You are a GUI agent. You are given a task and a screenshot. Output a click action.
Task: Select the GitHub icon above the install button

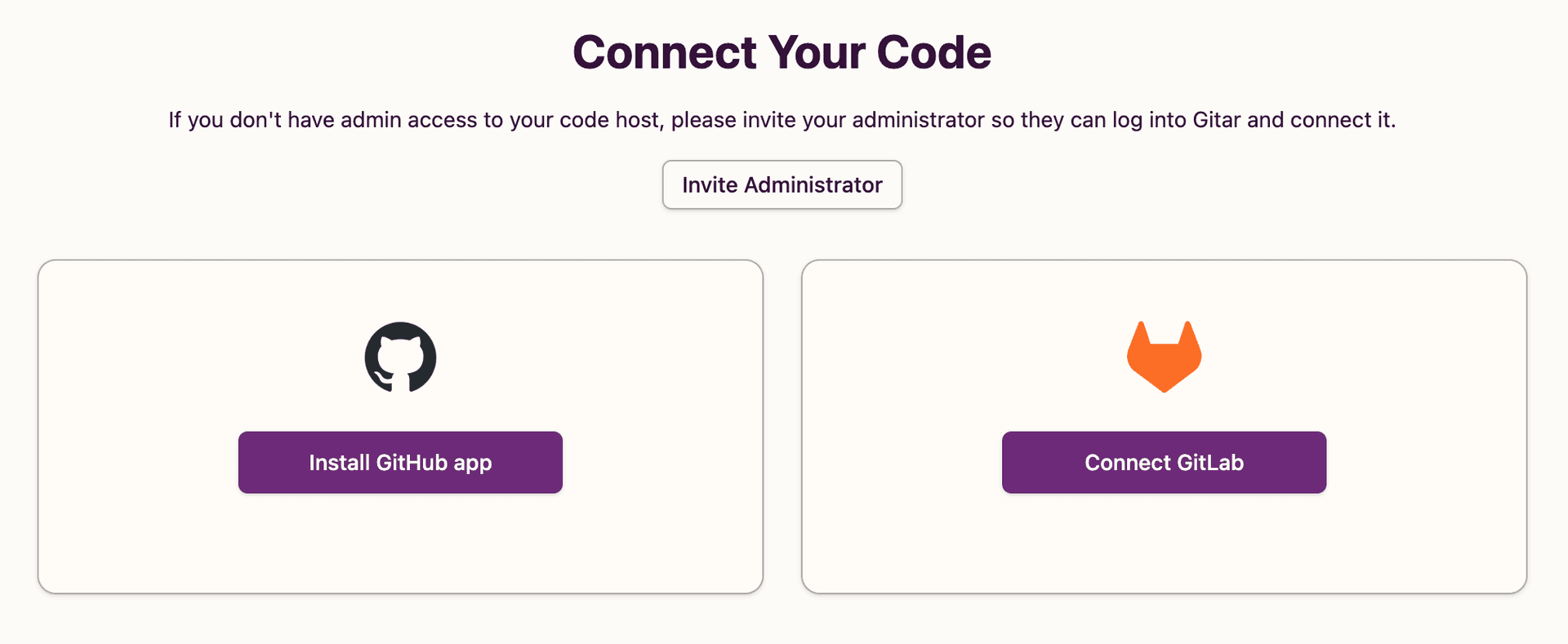399,358
